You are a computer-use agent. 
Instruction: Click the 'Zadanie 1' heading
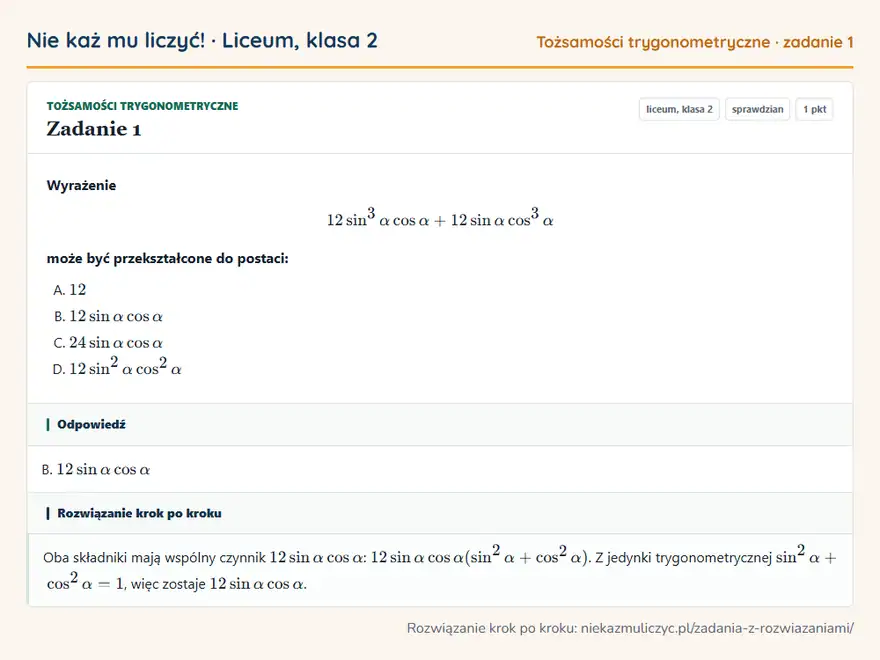click(94, 129)
